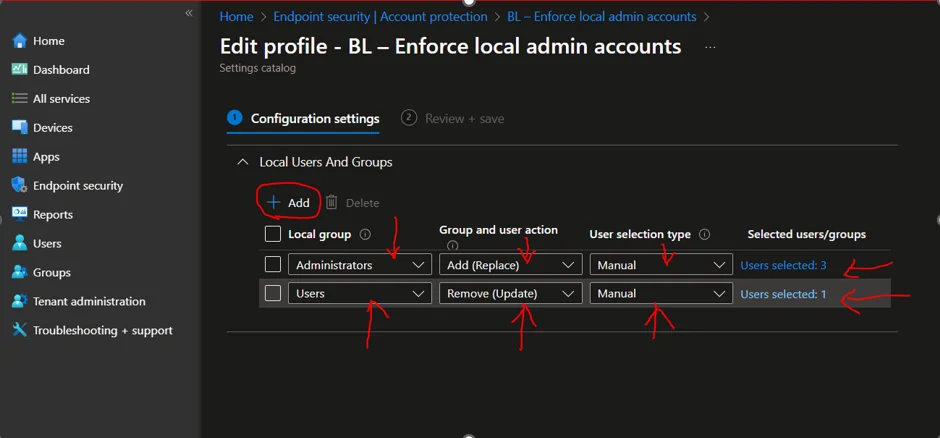
Task: Click the Devices icon in navigation
Action: tap(19, 128)
